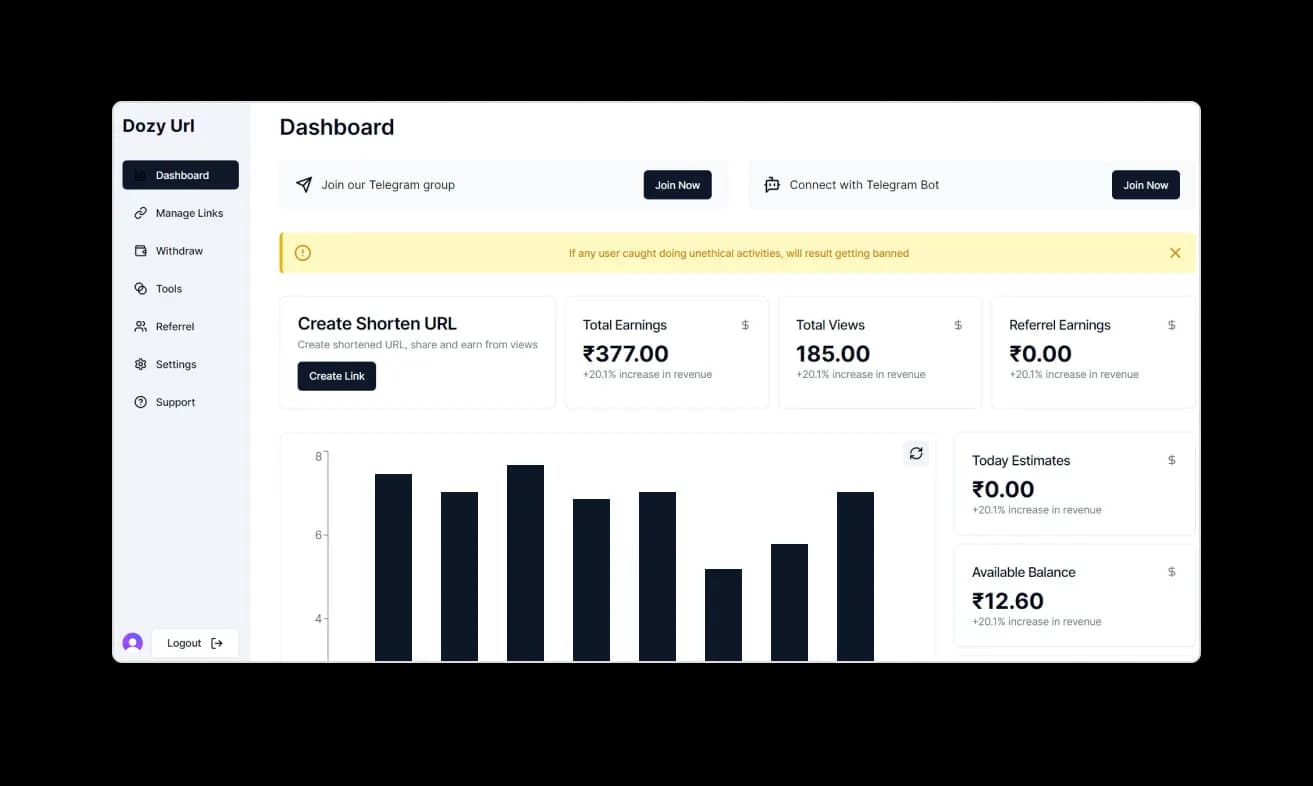Click dollar icon on Total Earnings card

pyautogui.click(x=745, y=325)
